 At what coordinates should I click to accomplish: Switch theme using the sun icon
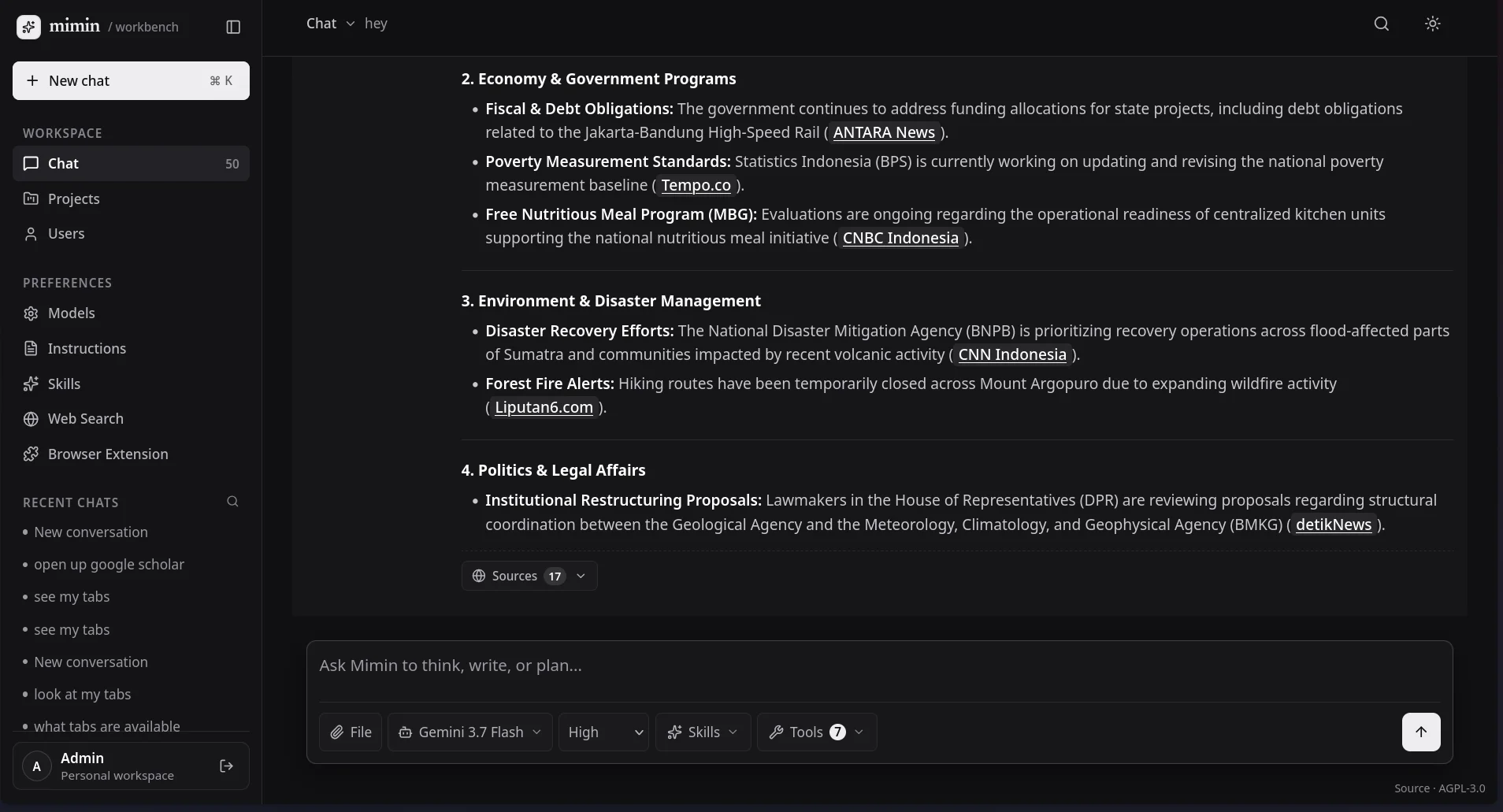pyautogui.click(x=1433, y=24)
